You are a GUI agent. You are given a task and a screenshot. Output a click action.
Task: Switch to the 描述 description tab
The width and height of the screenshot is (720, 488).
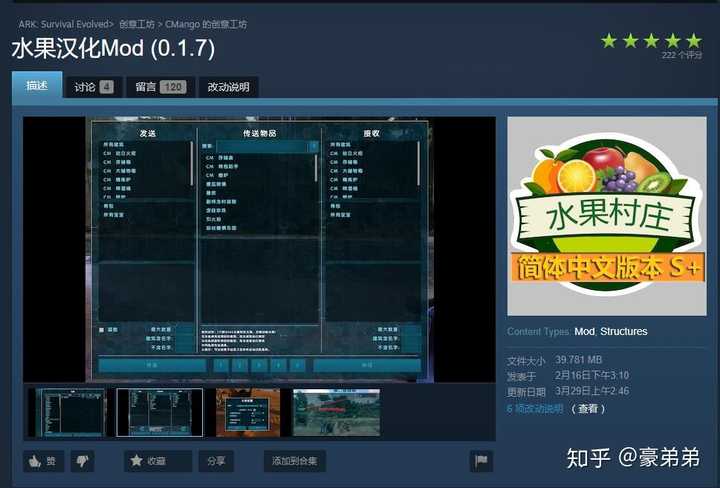tap(37, 85)
